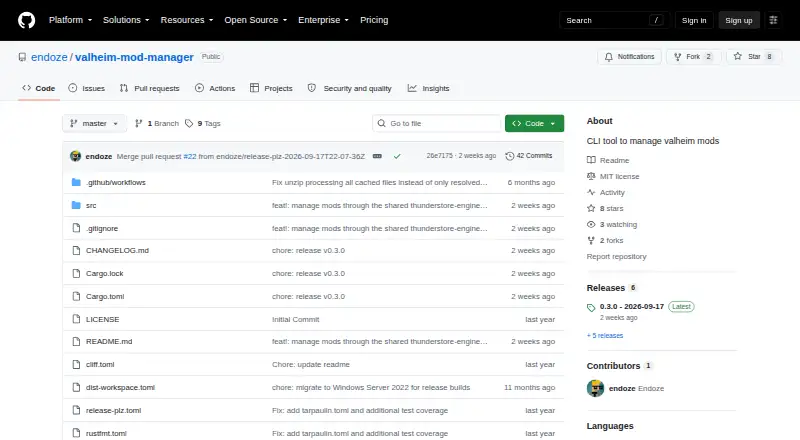The height and width of the screenshot is (440, 800).
Task: Click the Sign up button
Action: [739, 20]
